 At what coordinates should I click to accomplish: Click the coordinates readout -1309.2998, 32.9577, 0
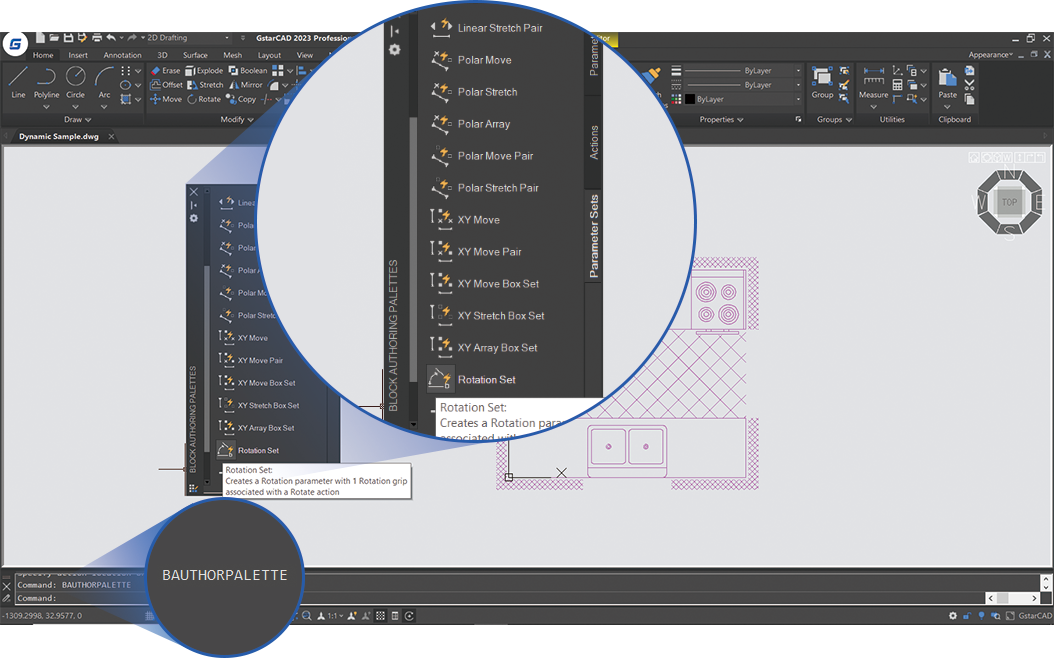42,616
